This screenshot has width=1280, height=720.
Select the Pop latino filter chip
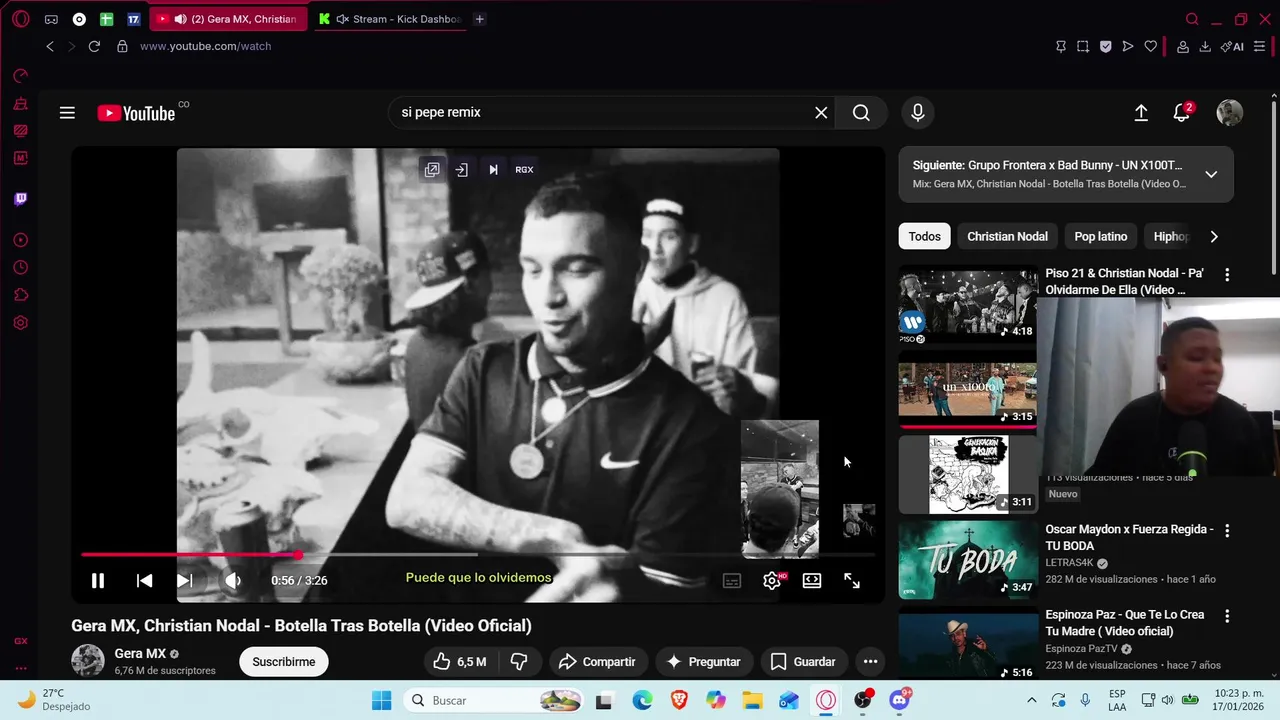pos(1100,237)
